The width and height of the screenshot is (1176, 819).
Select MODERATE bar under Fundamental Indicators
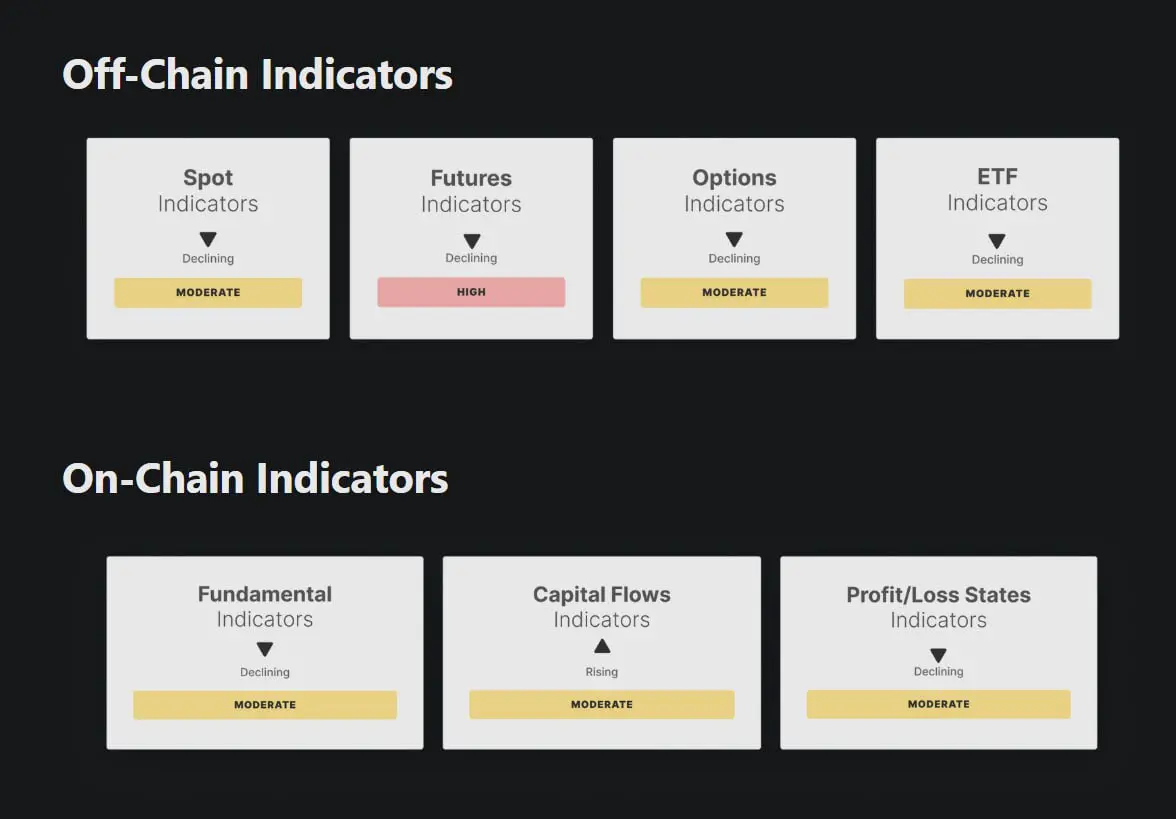(x=265, y=705)
